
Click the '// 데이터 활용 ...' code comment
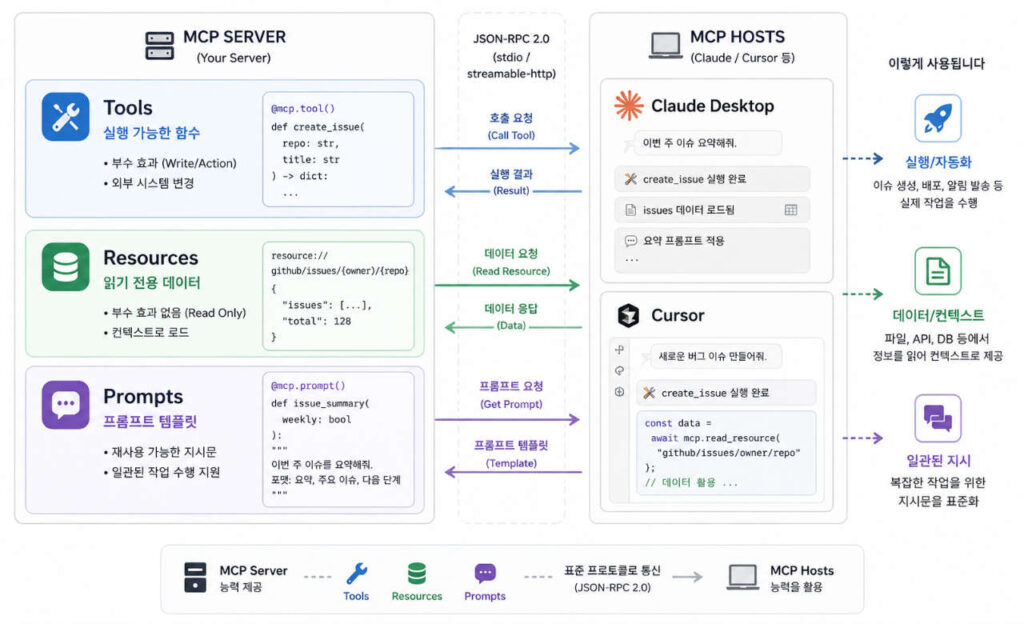[691, 482]
